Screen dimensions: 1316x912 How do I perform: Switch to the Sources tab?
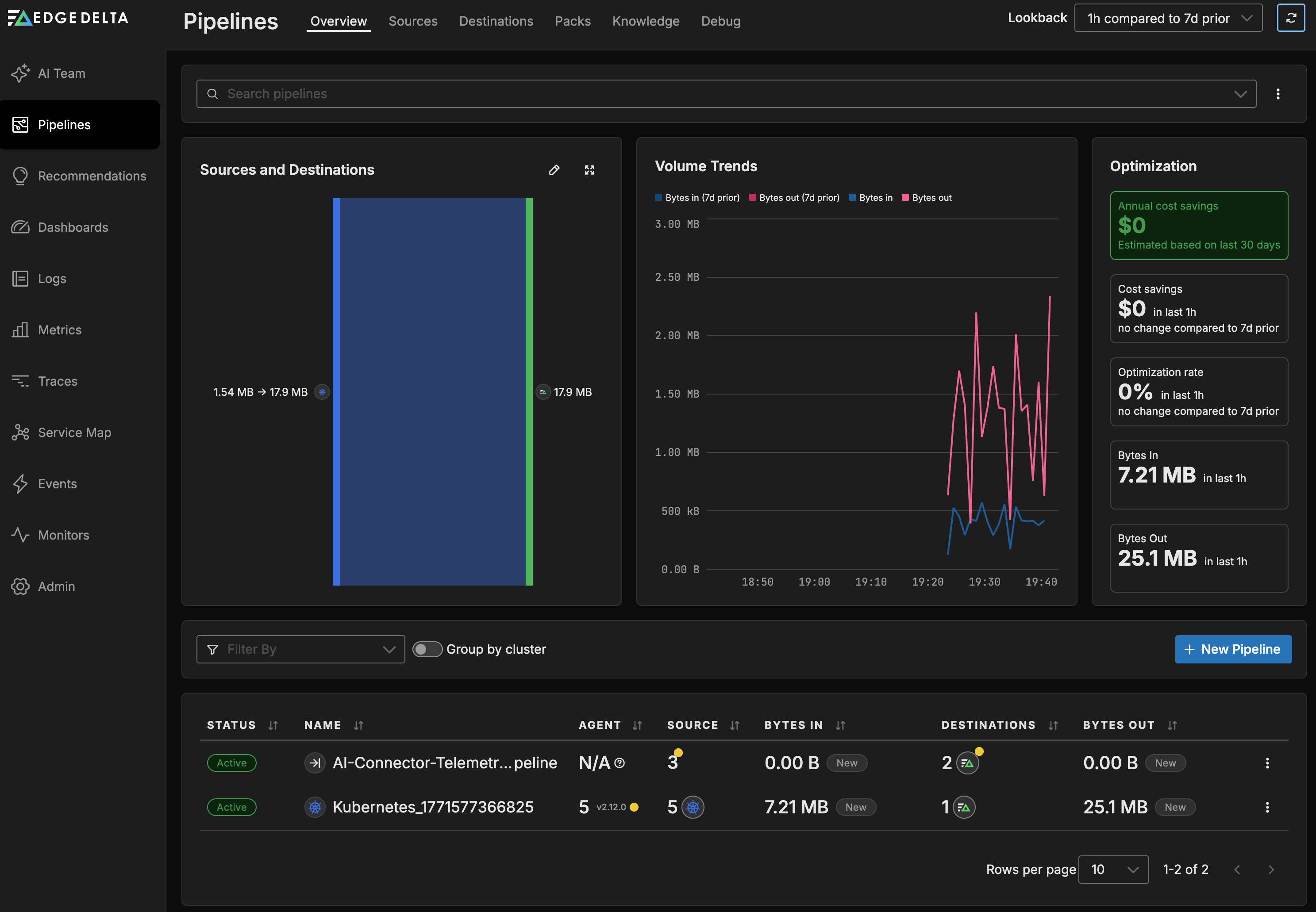pos(413,21)
